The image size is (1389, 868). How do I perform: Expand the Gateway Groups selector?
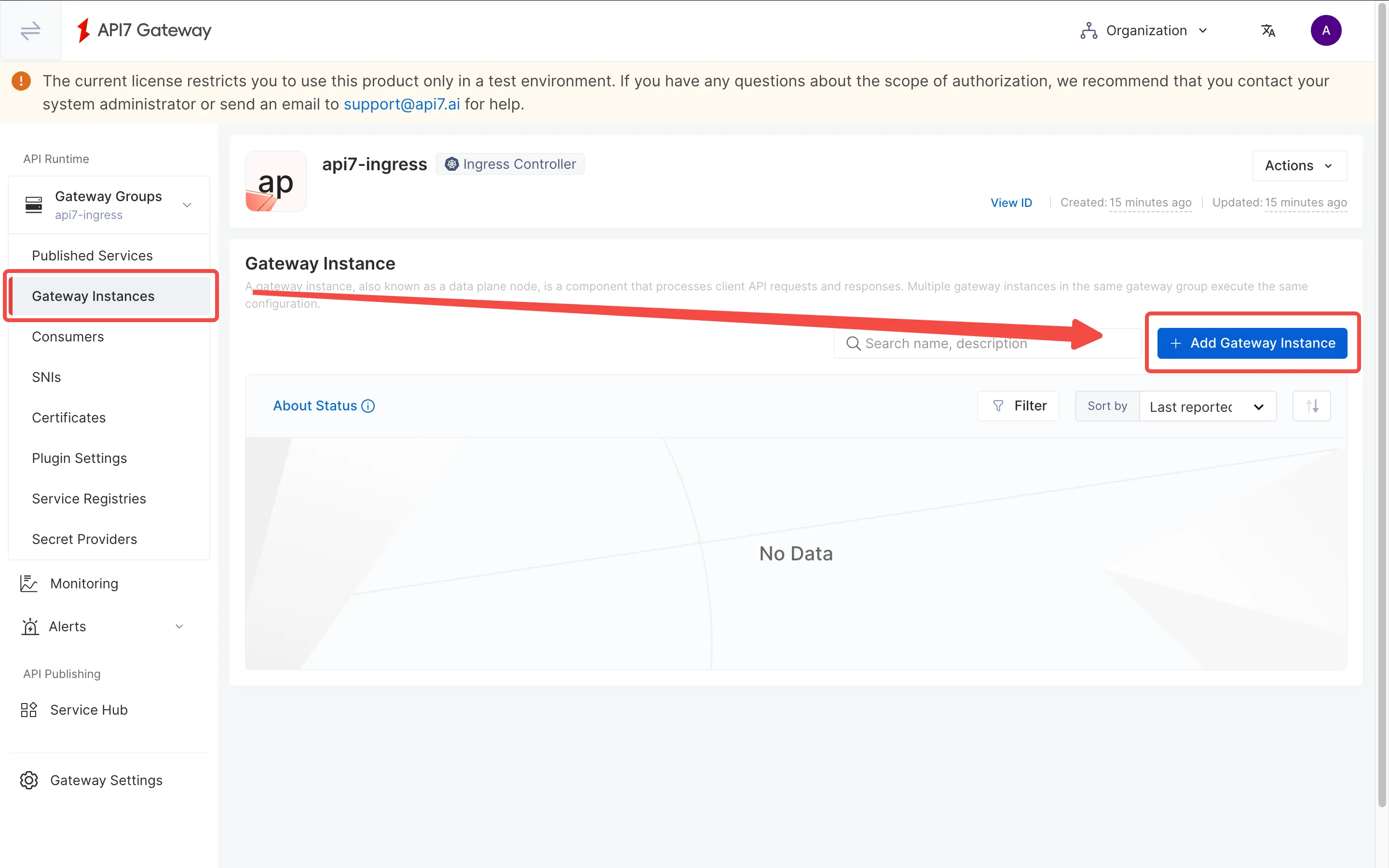(x=187, y=204)
